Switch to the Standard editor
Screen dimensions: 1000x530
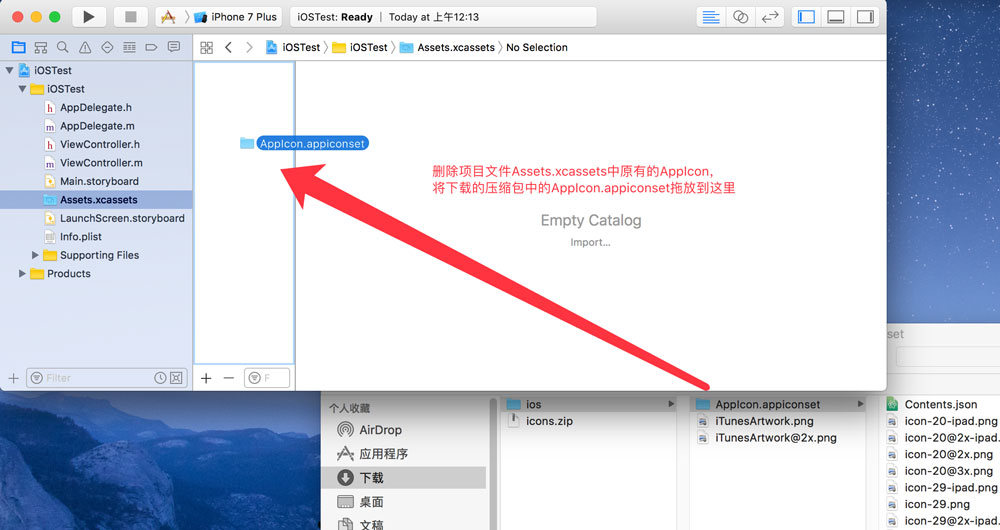click(x=711, y=17)
